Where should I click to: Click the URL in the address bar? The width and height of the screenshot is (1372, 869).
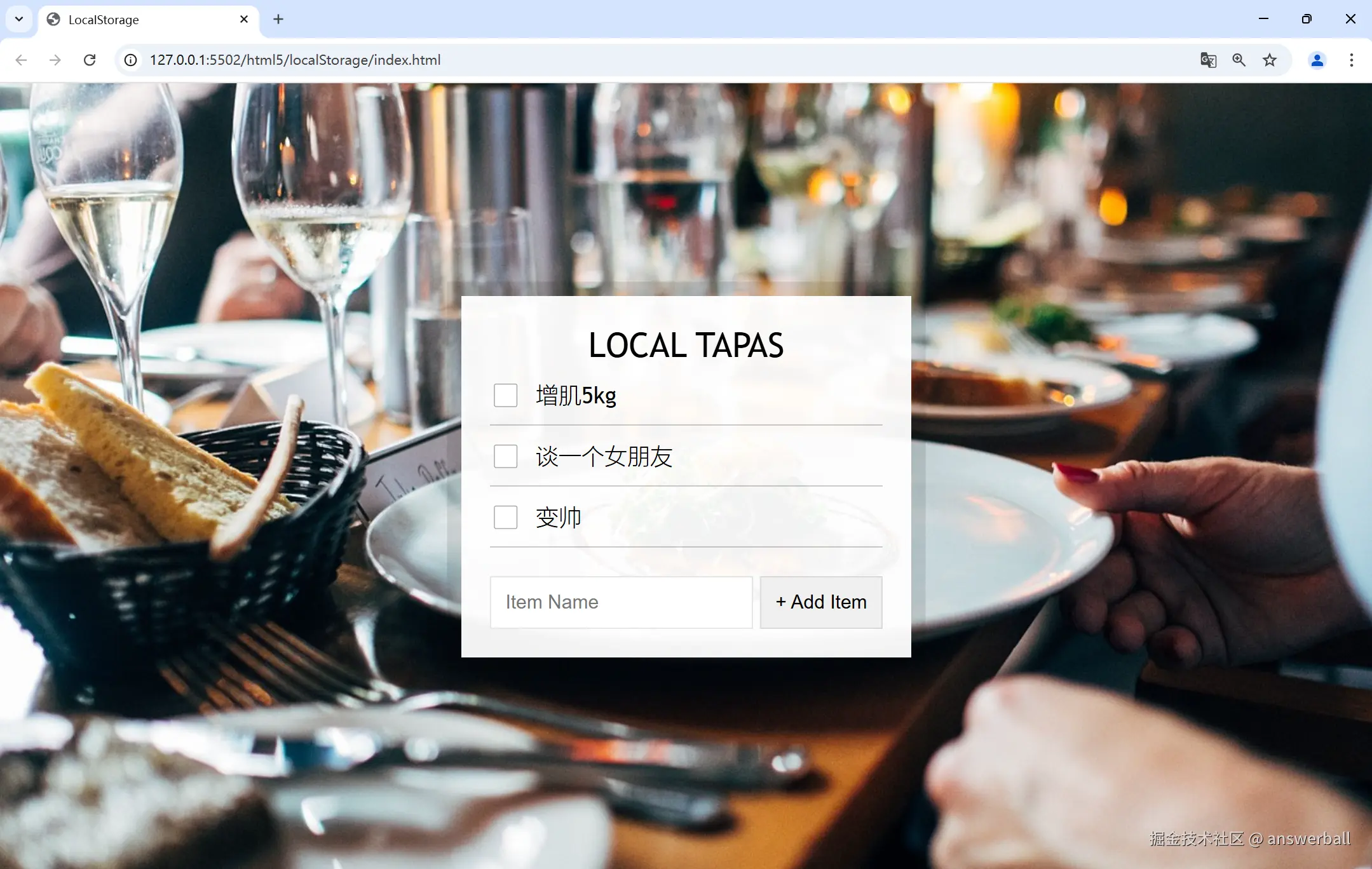point(294,60)
